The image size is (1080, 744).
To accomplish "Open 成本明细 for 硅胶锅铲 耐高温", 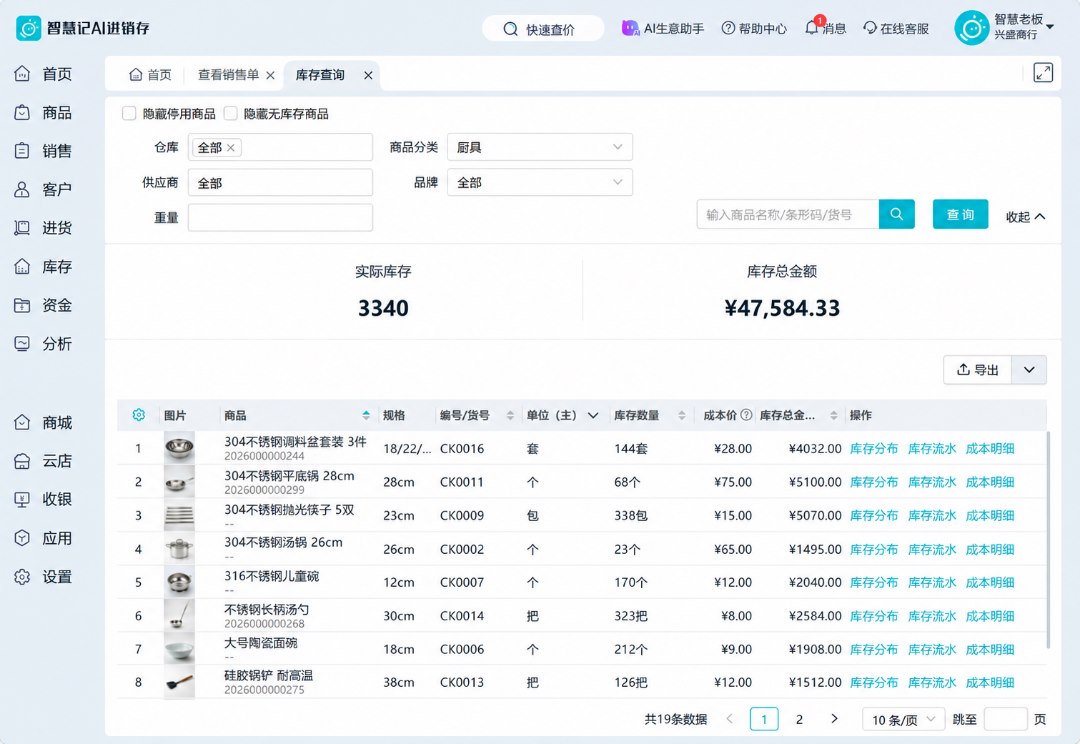I will [990, 683].
